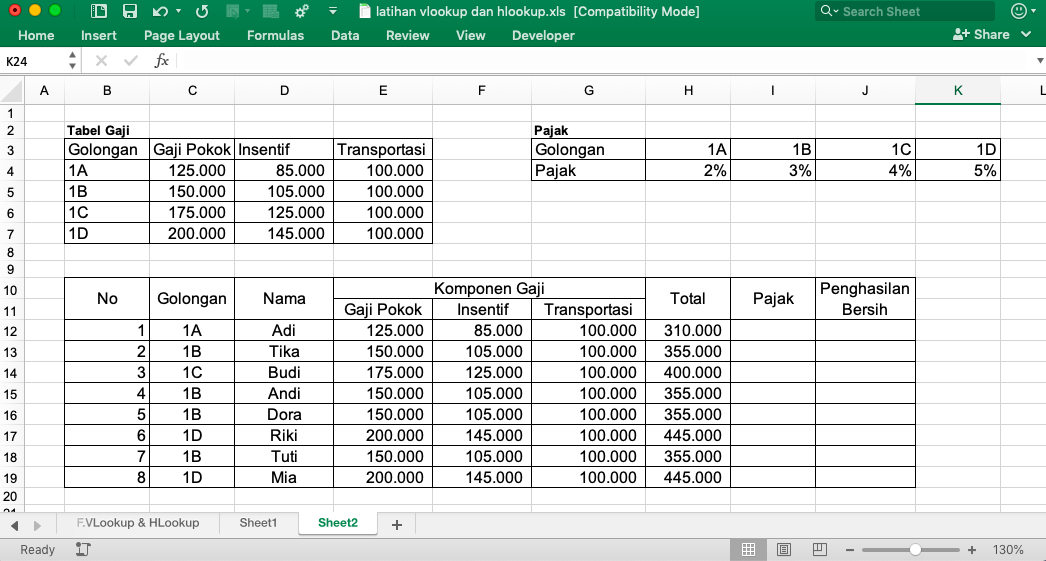
Task: Open the Data ribbon tab
Action: (345, 35)
